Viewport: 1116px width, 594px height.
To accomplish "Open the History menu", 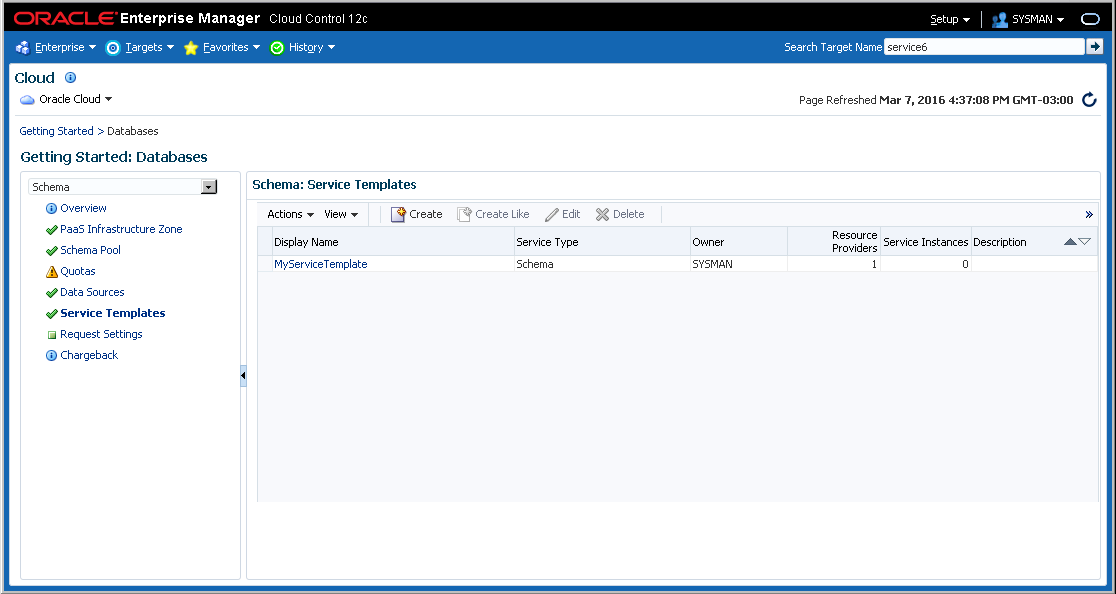I will tap(312, 48).
